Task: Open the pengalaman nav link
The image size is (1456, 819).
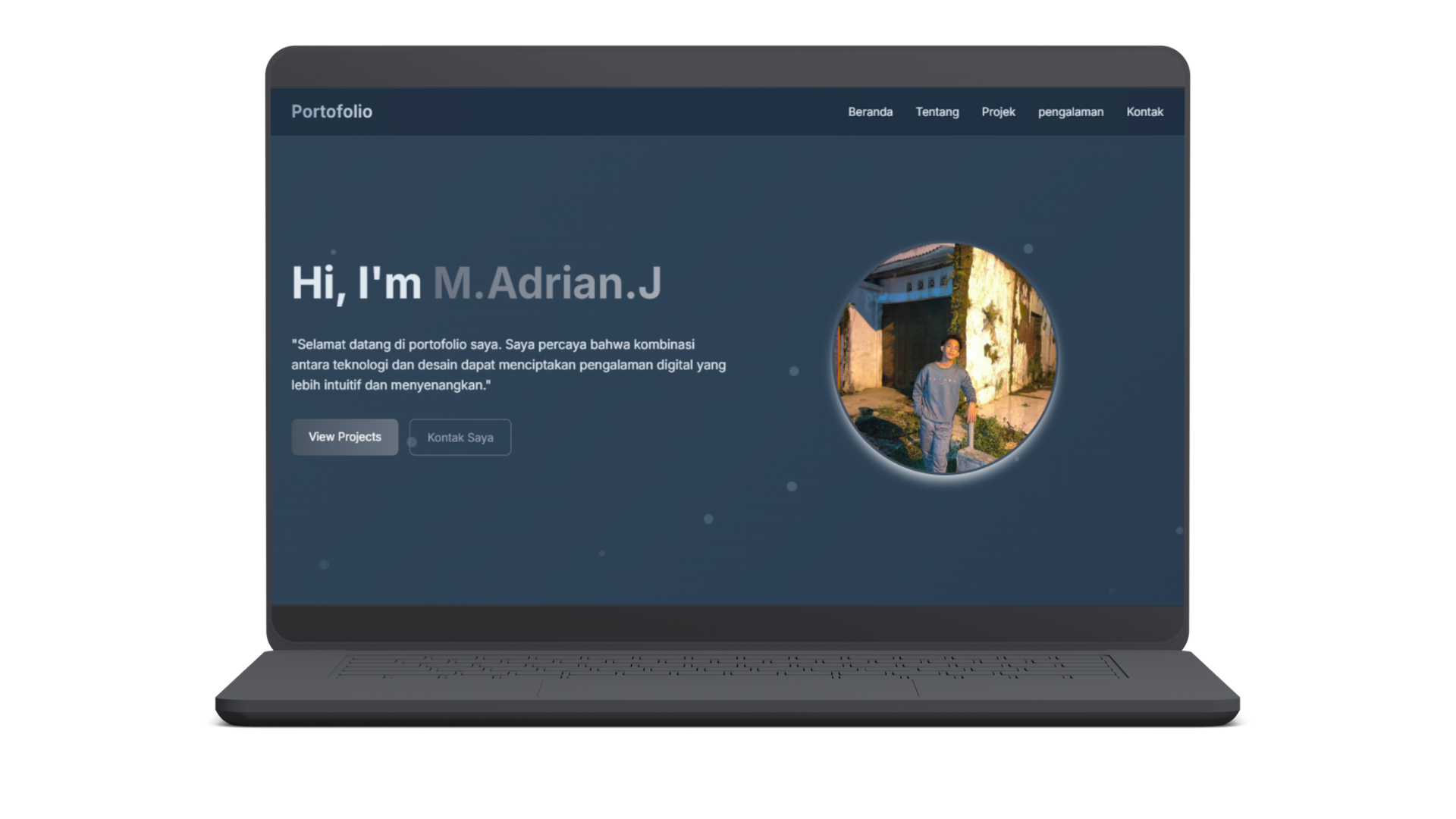Action: click(1070, 111)
